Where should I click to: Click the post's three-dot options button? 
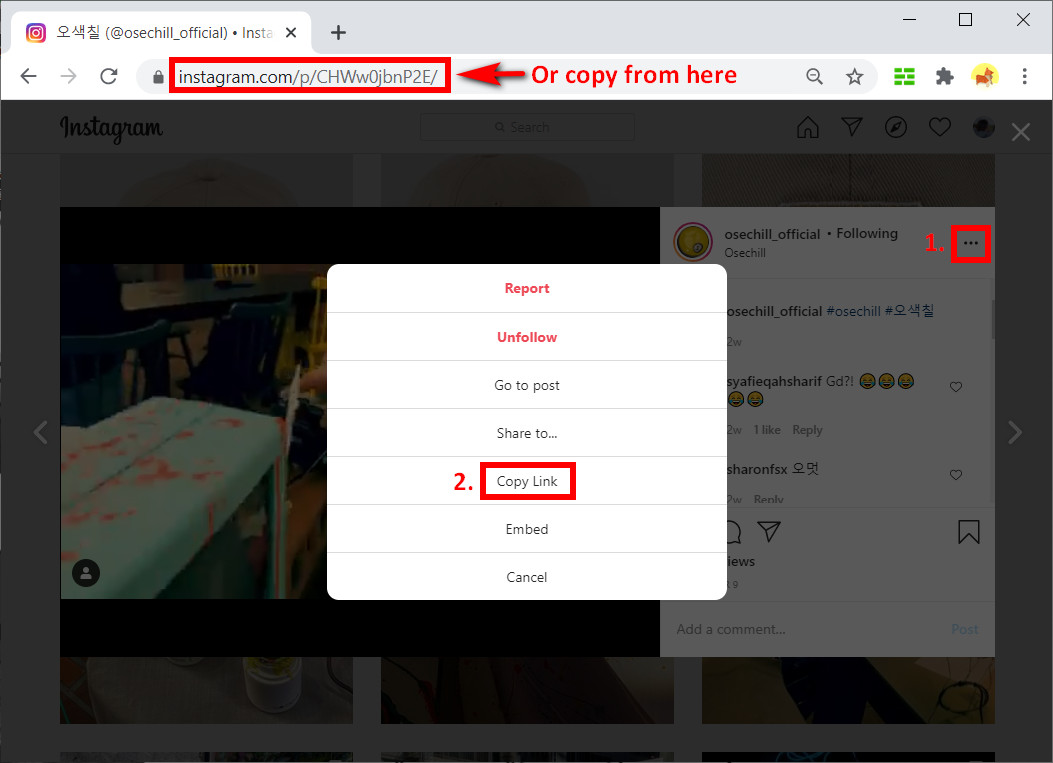coord(970,243)
